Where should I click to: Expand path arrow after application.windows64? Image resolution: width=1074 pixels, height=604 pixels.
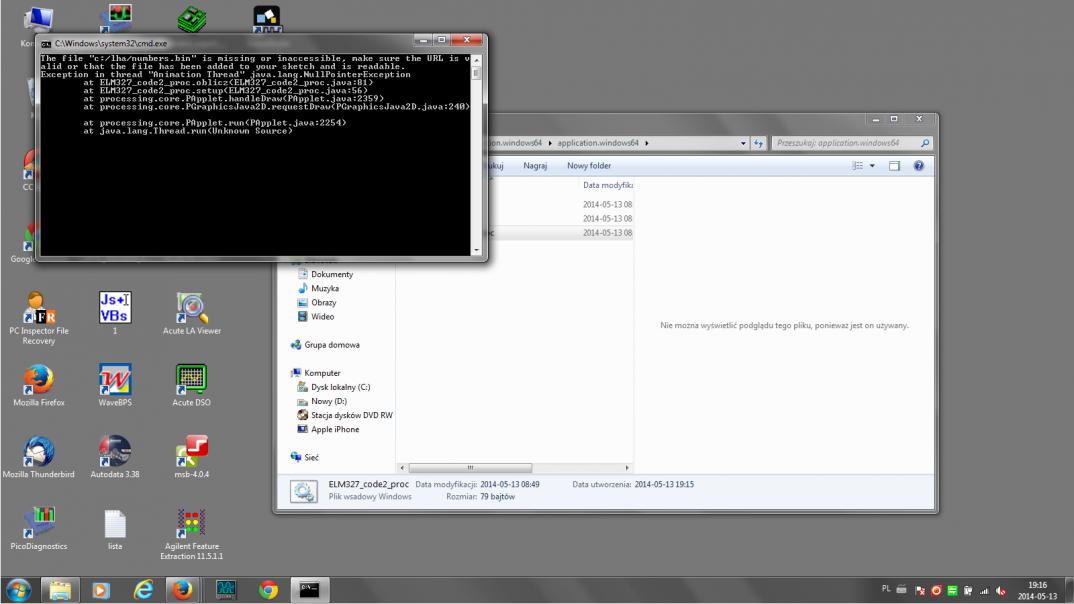coord(647,143)
